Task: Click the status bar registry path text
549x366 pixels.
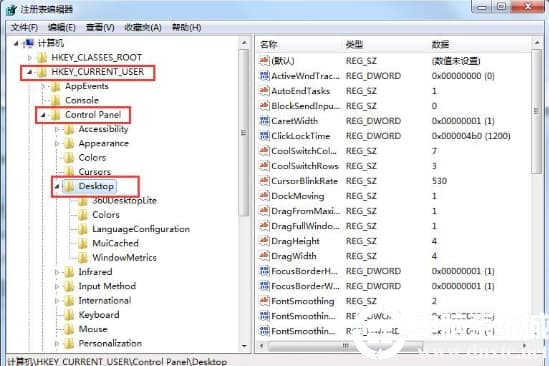Action: click(x=117, y=361)
